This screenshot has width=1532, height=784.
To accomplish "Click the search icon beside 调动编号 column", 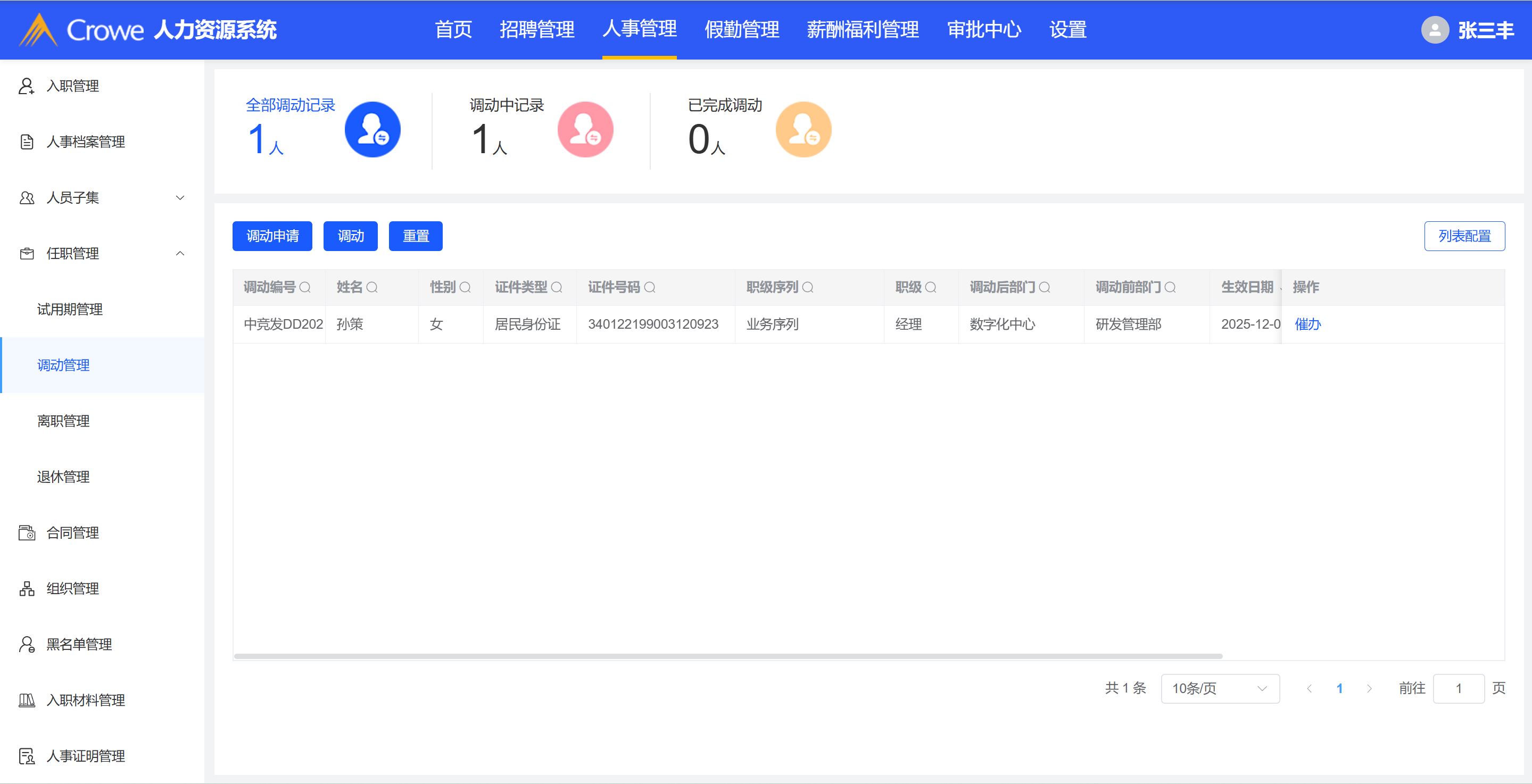I will 305,288.
